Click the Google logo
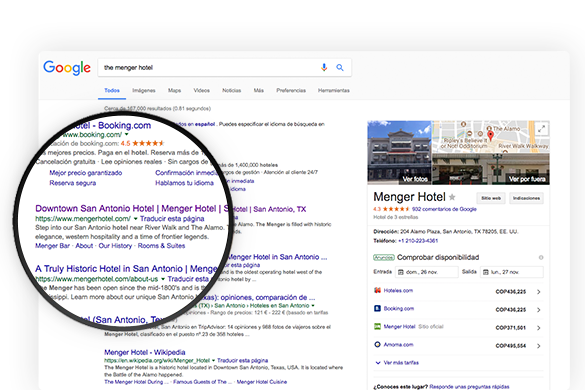The image size is (585, 390). pyautogui.click(x=67, y=68)
